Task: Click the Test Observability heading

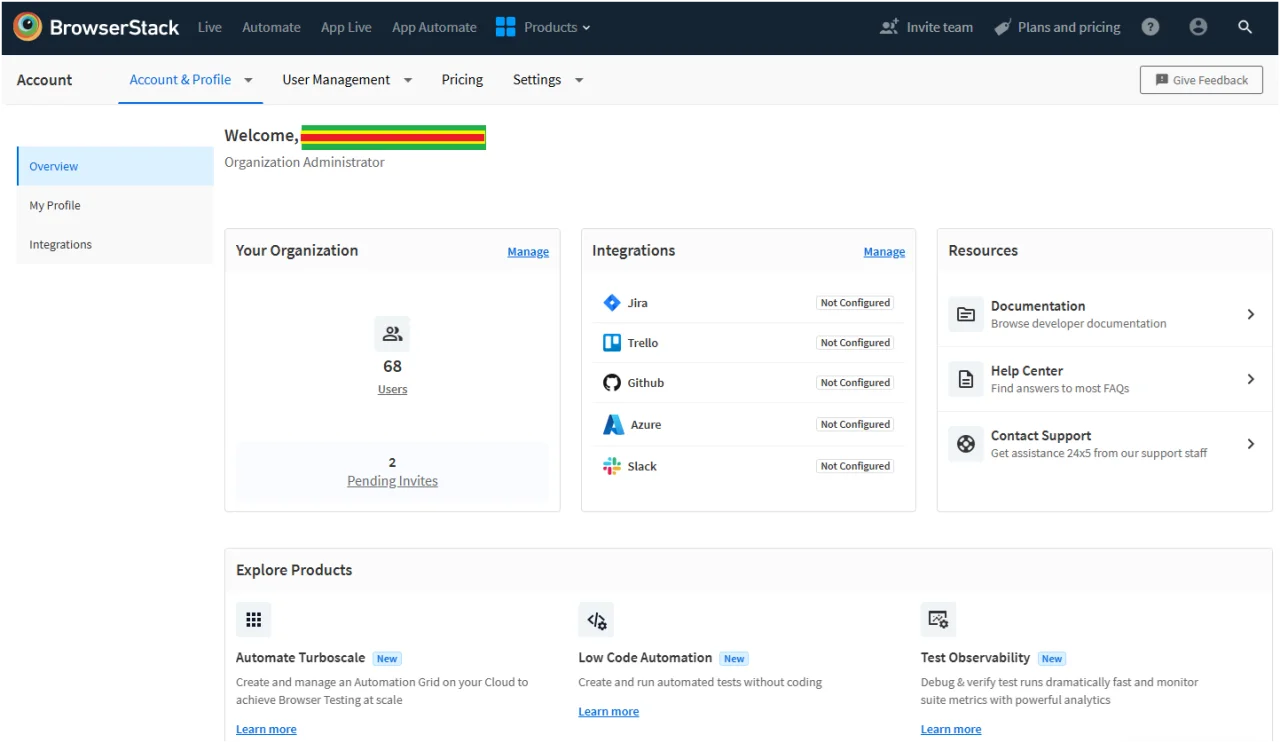Action: (975, 658)
